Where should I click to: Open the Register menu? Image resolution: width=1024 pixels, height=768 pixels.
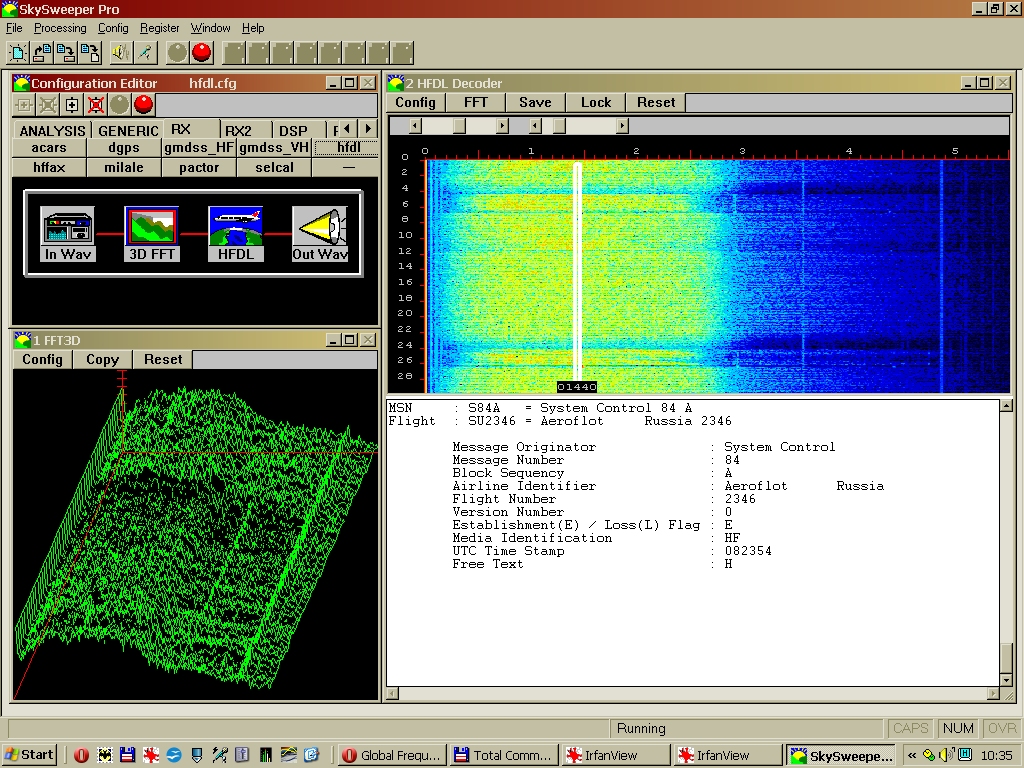click(159, 28)
